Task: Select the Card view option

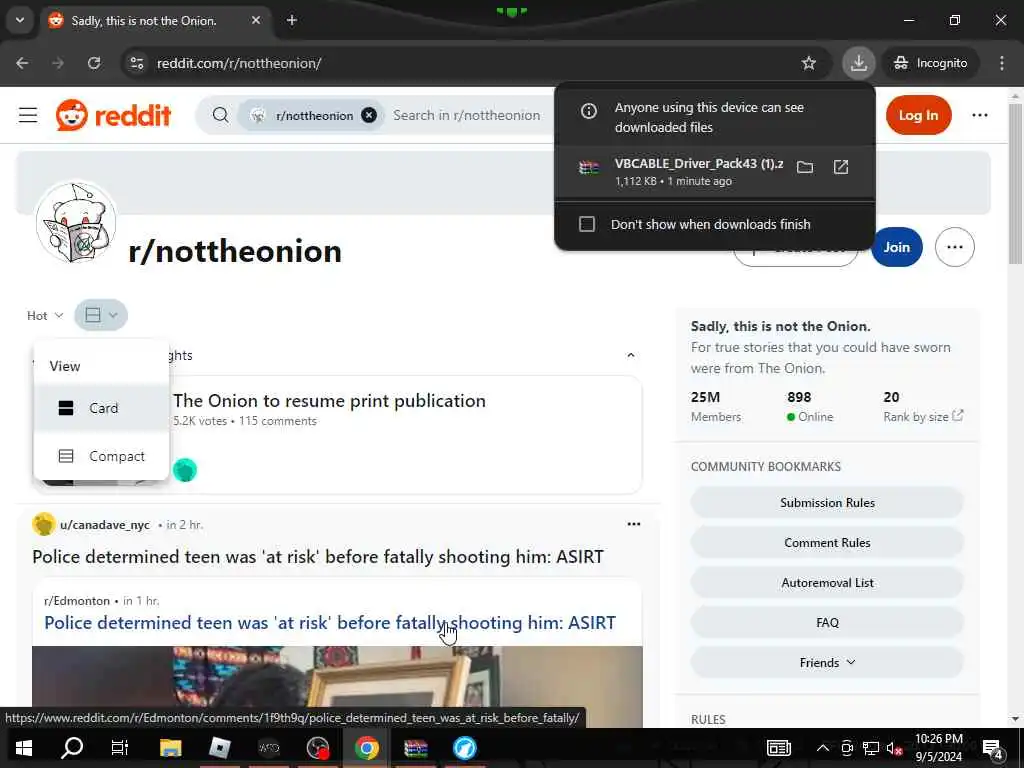Action: pyautogui.click(x=101, y=408)
